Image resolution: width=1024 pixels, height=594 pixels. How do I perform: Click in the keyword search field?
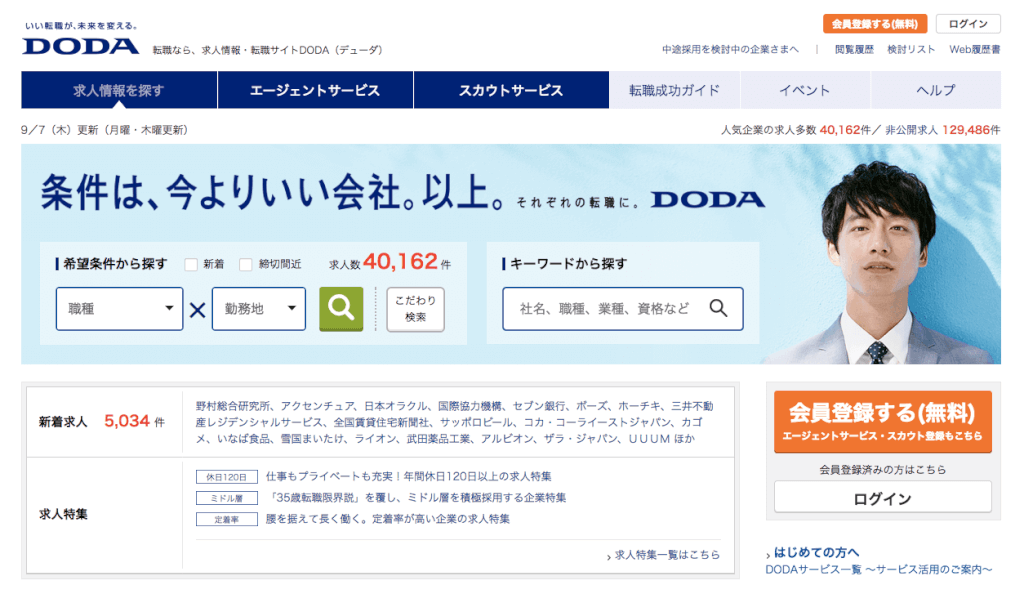coord(622,309)
